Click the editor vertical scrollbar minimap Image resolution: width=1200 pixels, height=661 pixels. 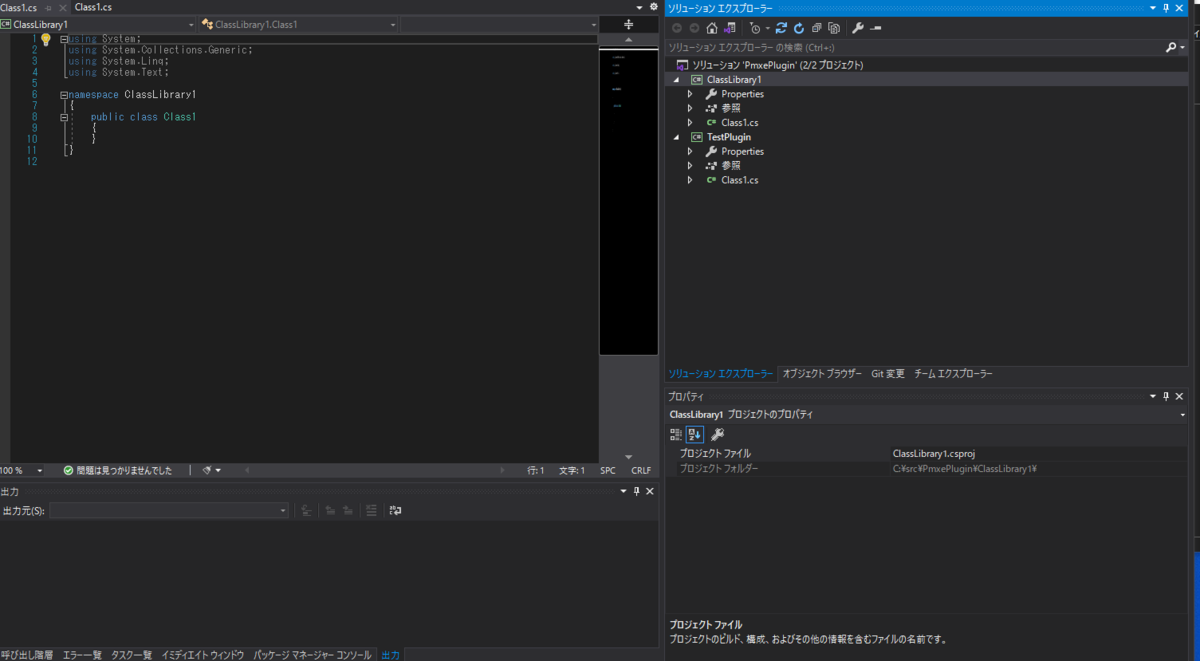628,200
